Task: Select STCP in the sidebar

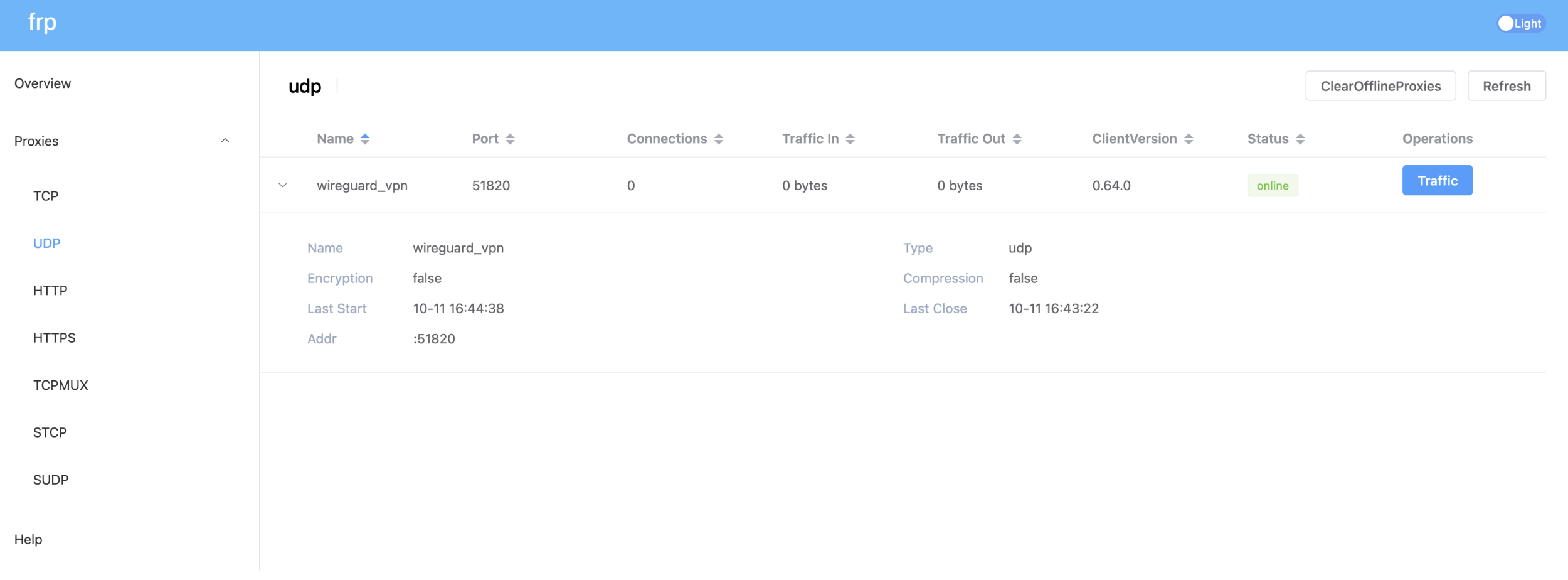Action: pyautogui.click(x=50, y=433)
